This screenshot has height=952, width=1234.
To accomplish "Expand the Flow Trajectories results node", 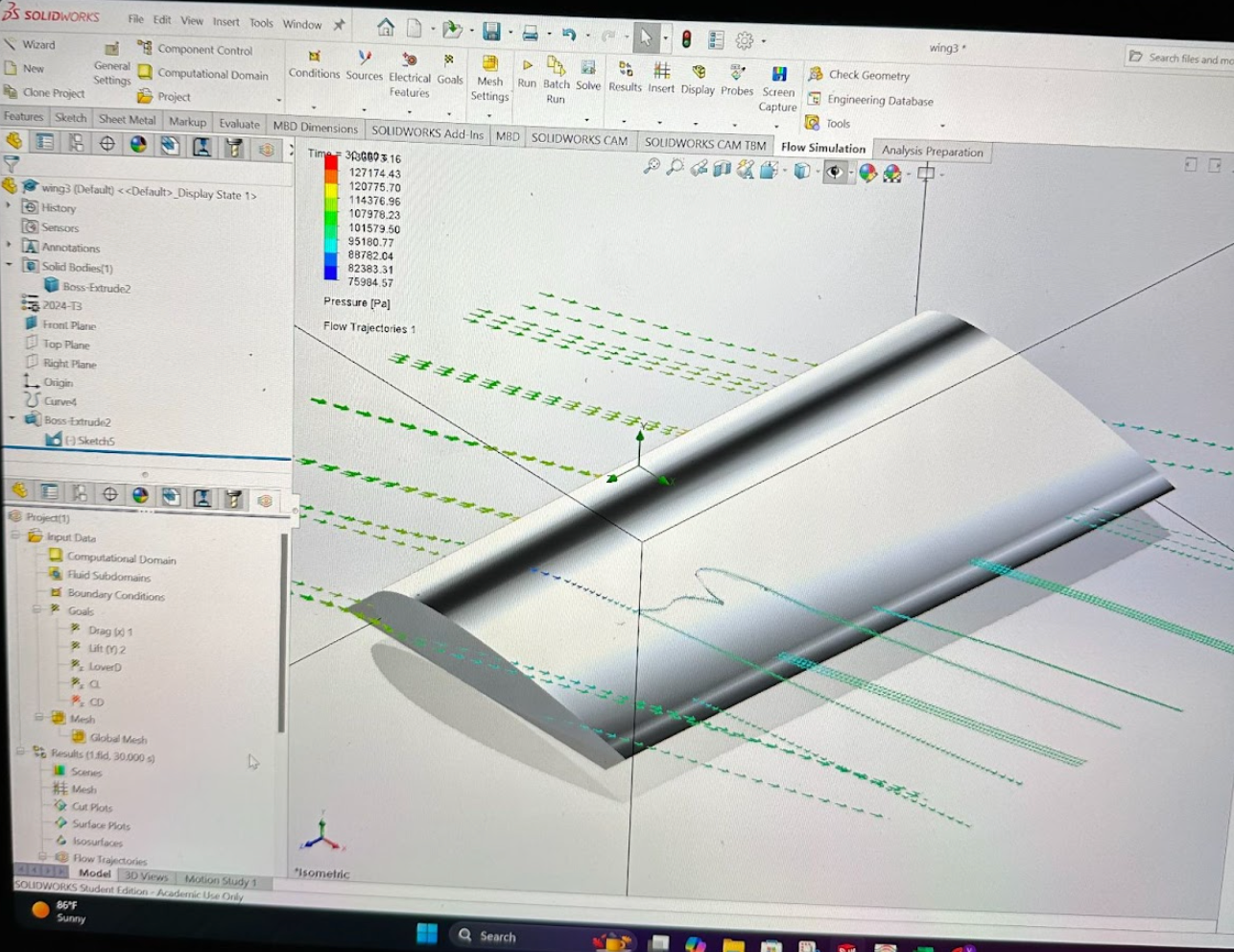I will [43, 856].
